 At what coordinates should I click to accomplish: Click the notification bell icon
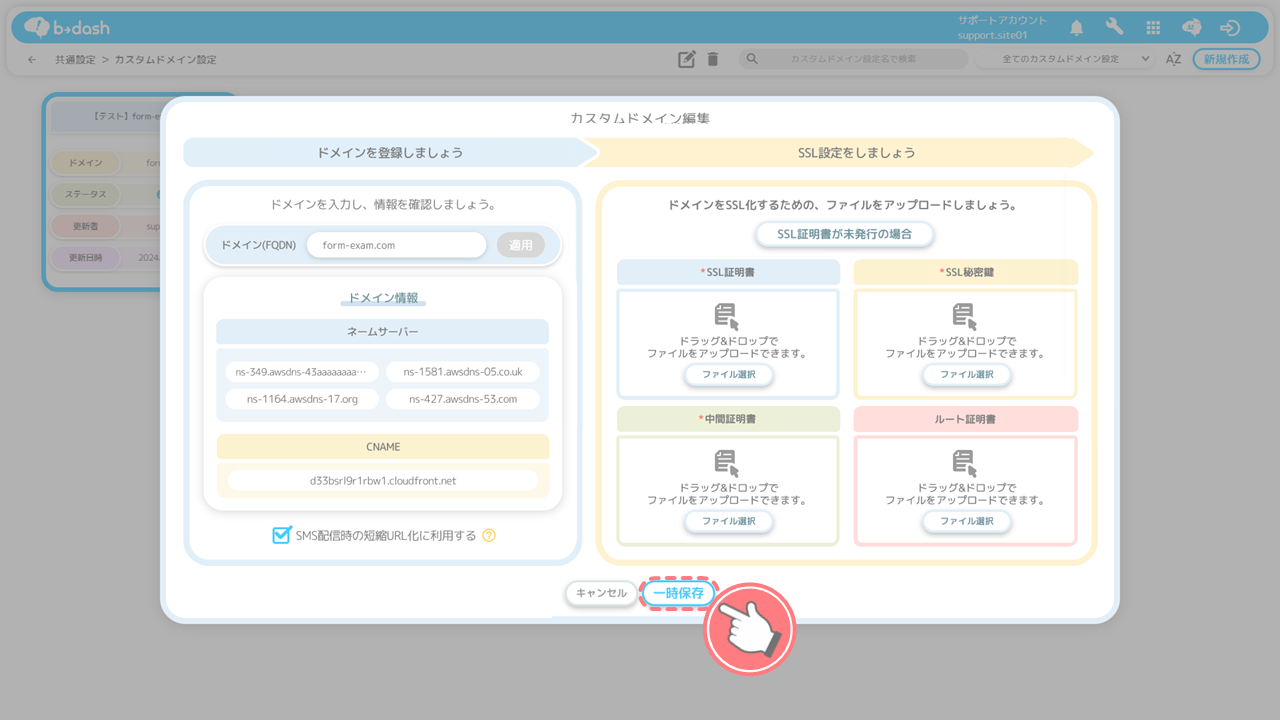click(1077, 28)
